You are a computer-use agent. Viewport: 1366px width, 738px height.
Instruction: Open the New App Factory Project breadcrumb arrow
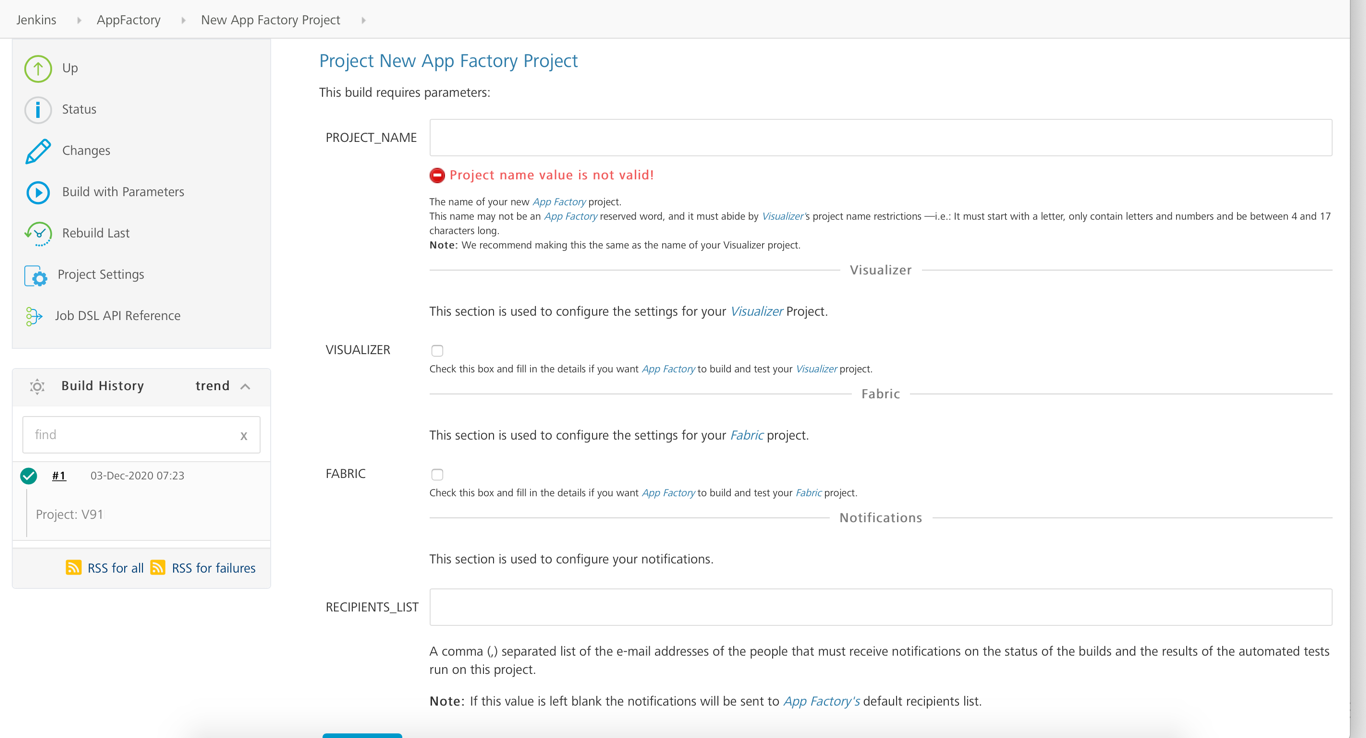(363, 20)
